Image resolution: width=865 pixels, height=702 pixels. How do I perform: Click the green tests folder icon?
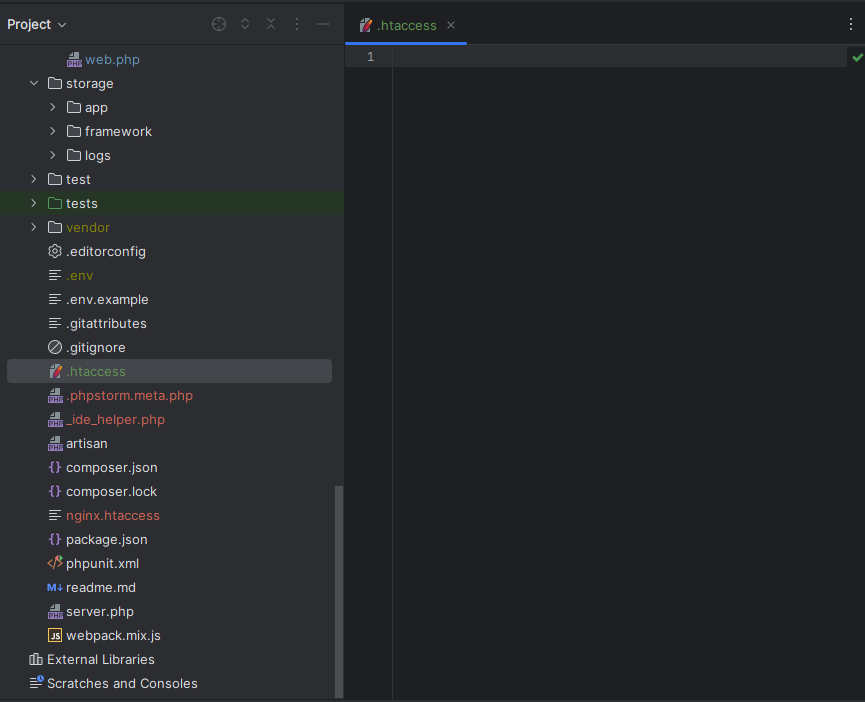coord(55,203)
